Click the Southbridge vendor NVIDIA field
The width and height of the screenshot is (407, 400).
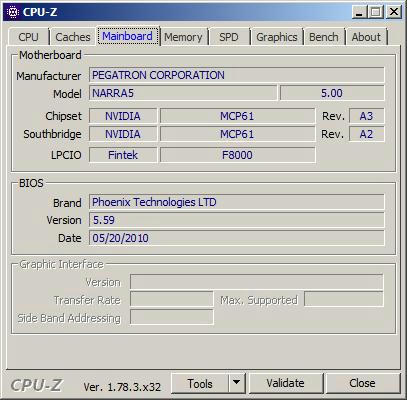(x=123, y=134)
